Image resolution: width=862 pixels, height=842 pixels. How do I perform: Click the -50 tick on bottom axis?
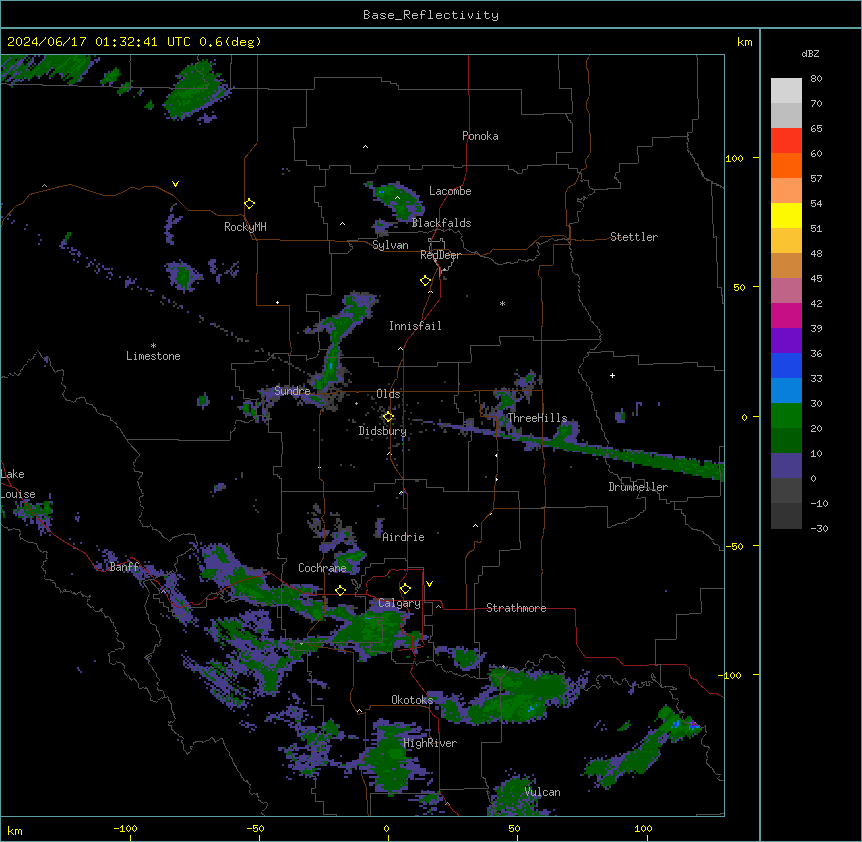(x=256, y=828)
